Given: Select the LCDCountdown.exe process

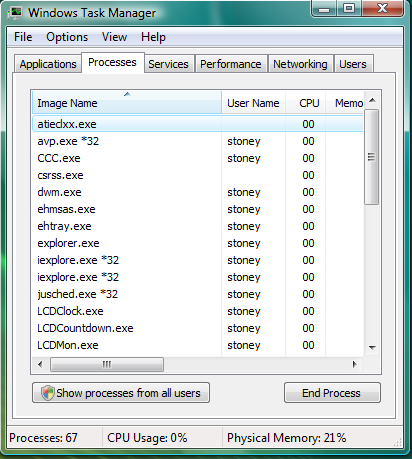Looking at the screenshot, I should (x=198, y=328).
